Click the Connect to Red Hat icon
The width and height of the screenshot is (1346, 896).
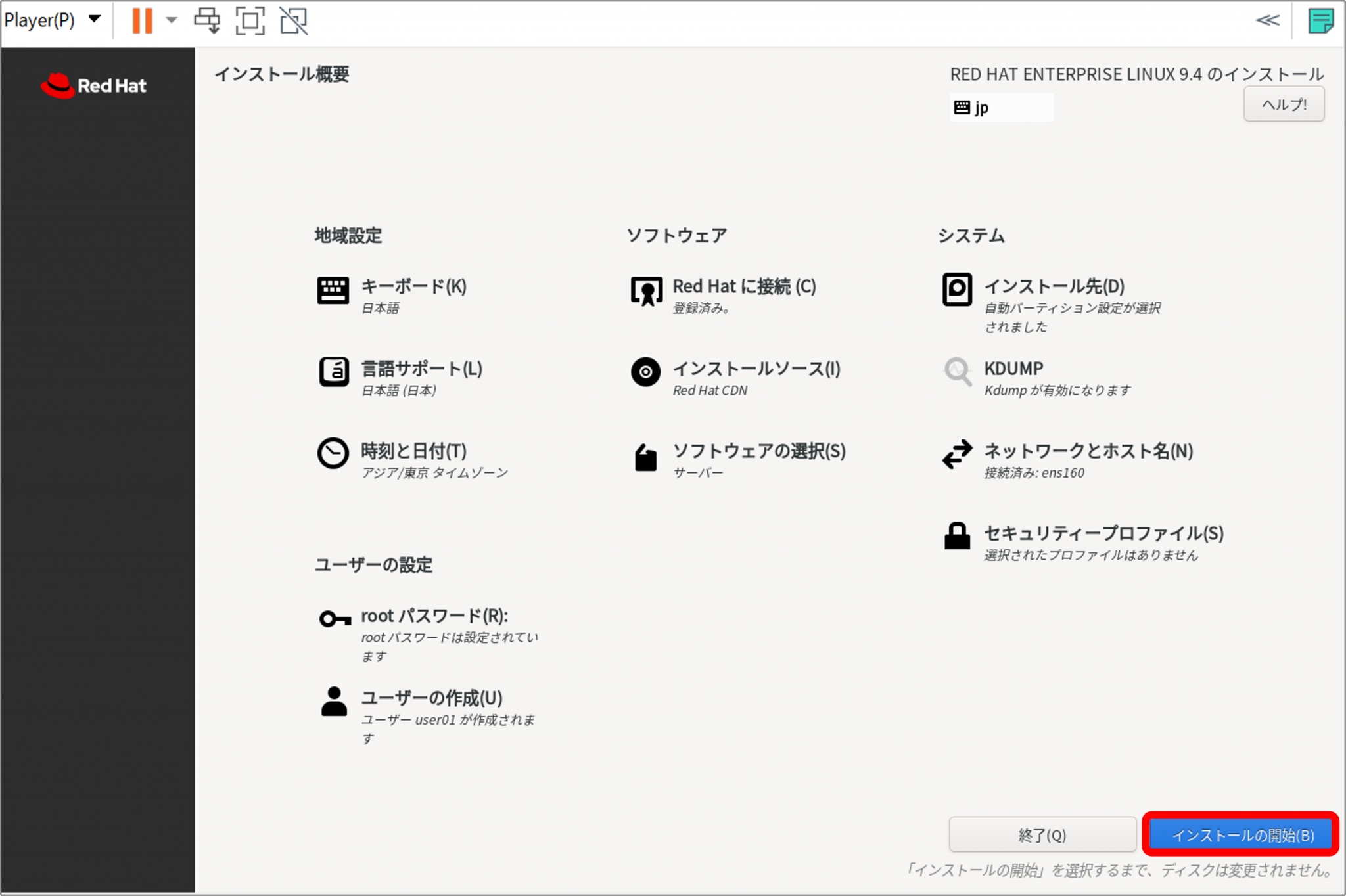(x=646, y=290)
